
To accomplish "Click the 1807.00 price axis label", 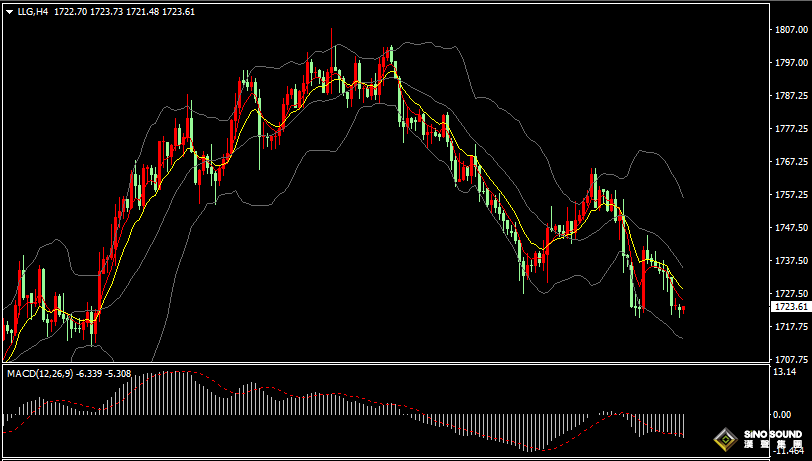I will [x=791, y=30].
